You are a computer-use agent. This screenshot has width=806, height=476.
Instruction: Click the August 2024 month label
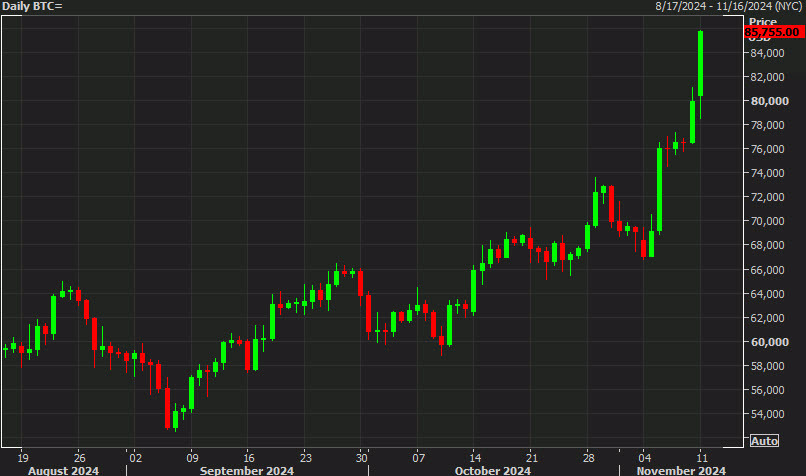pyautogui.click(x=62, y=470)
